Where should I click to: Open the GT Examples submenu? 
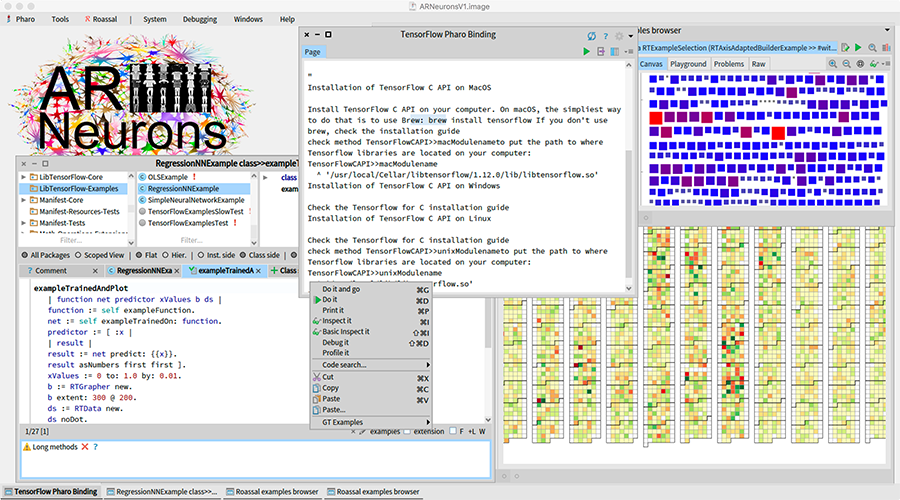coord(371,422)
